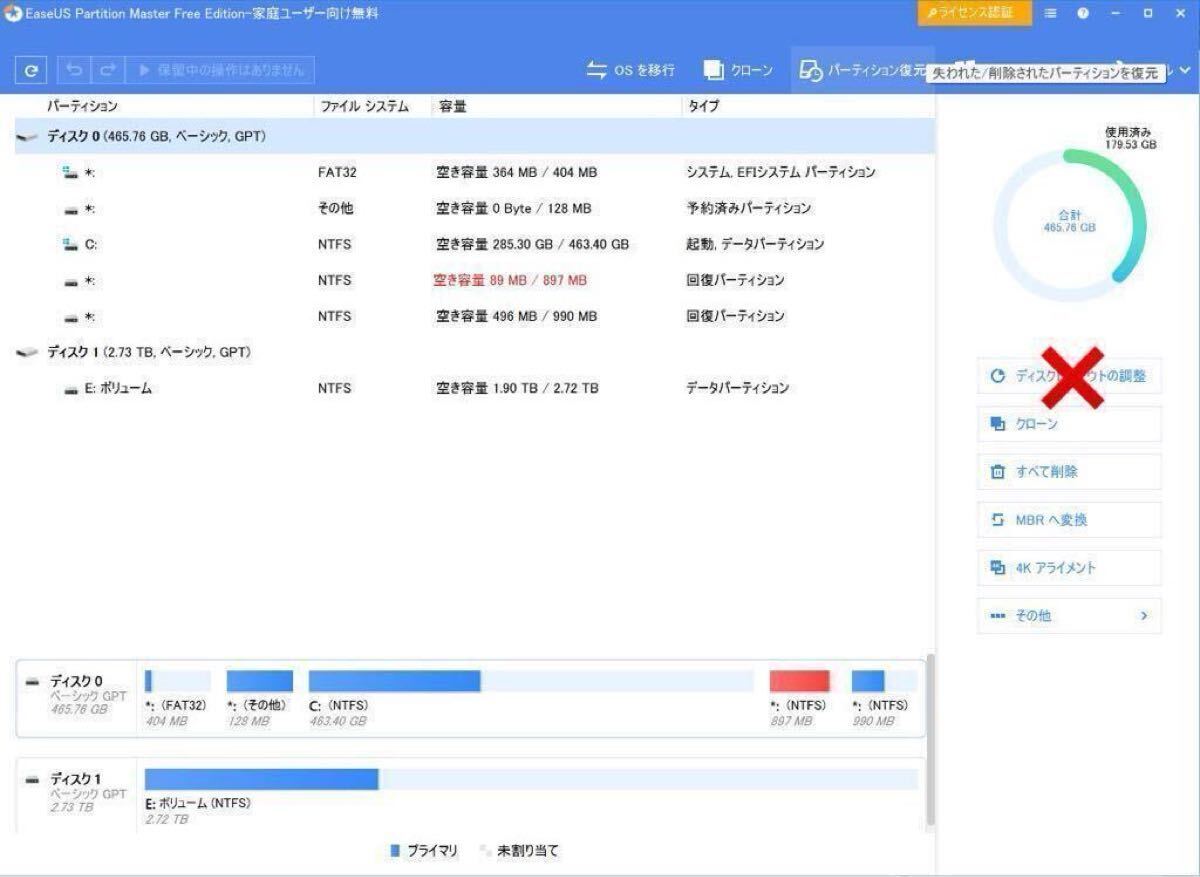The image size is (1200, 877).
Task: Open the パーティション復元 partition recovery tool
Action: [862, 70]
